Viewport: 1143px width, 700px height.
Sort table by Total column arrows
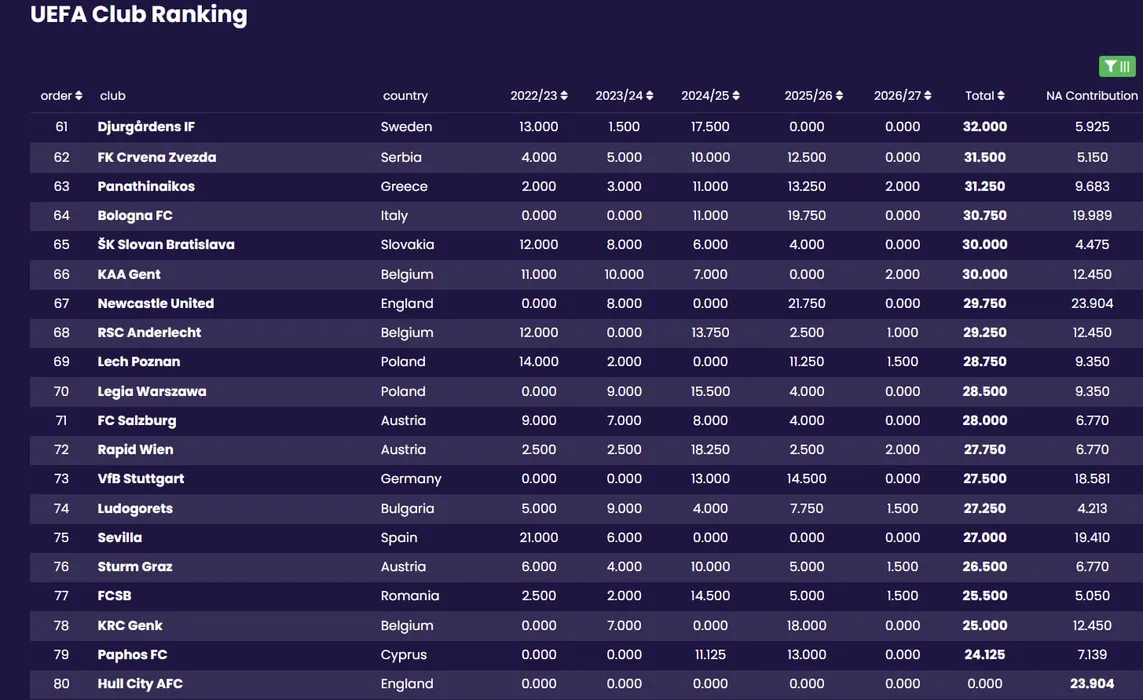coord(1001,96)
